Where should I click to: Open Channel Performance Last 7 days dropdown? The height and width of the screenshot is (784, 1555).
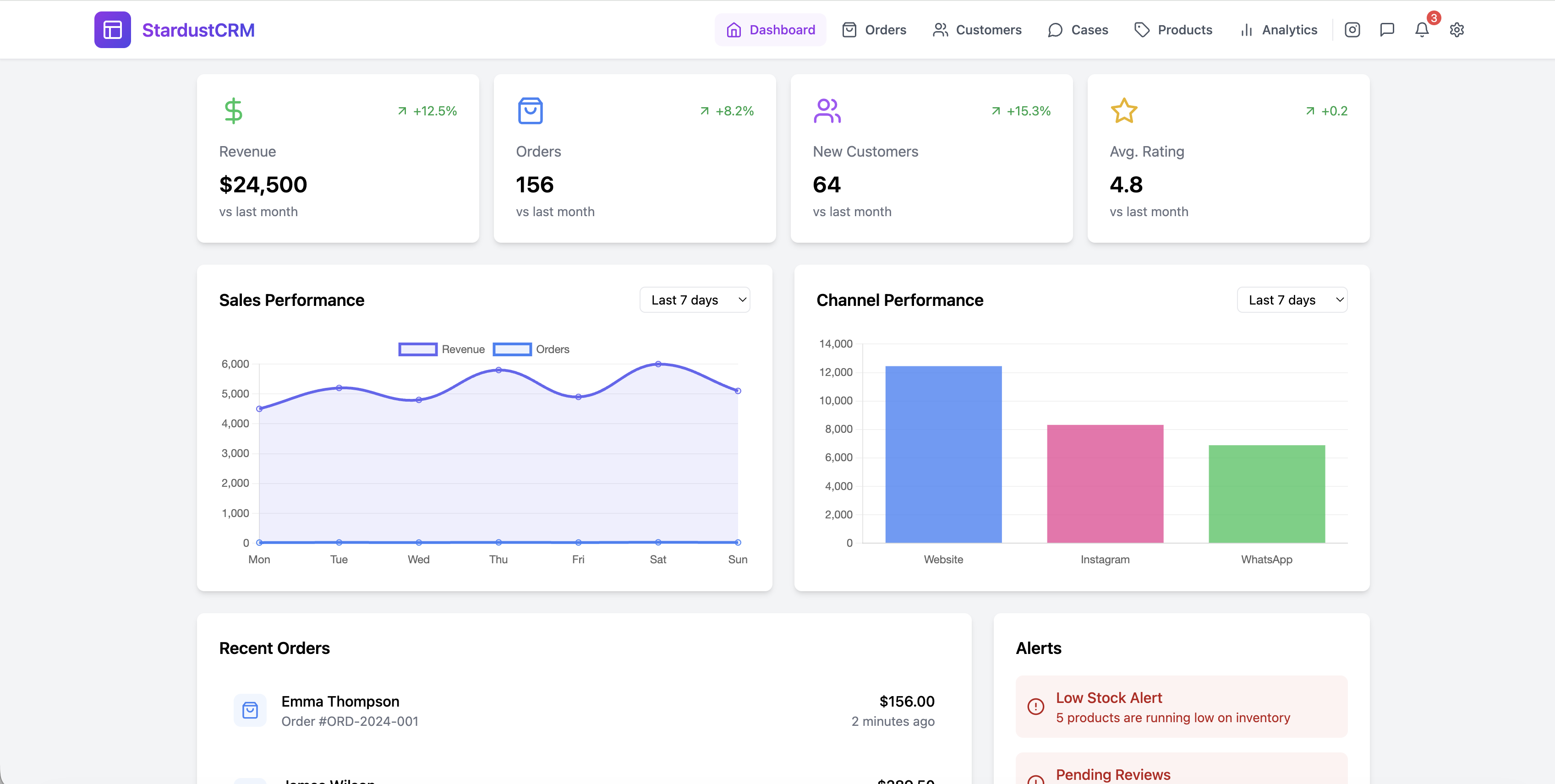[x=1292, y=300]
